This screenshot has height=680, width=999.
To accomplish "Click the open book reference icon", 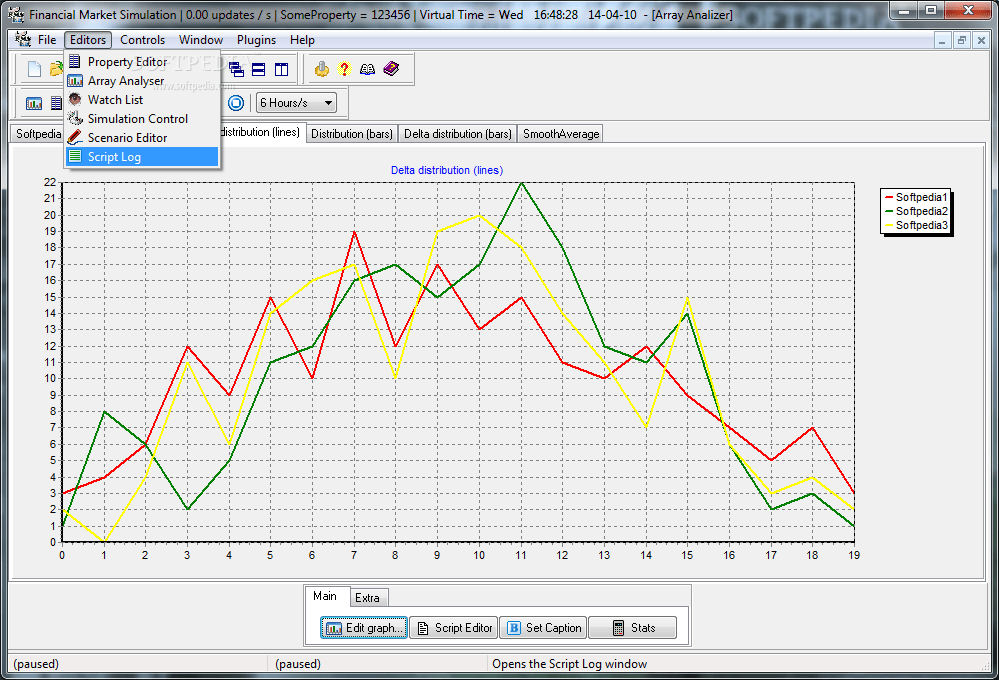I will pyautogui.click(x=368, y=69).
